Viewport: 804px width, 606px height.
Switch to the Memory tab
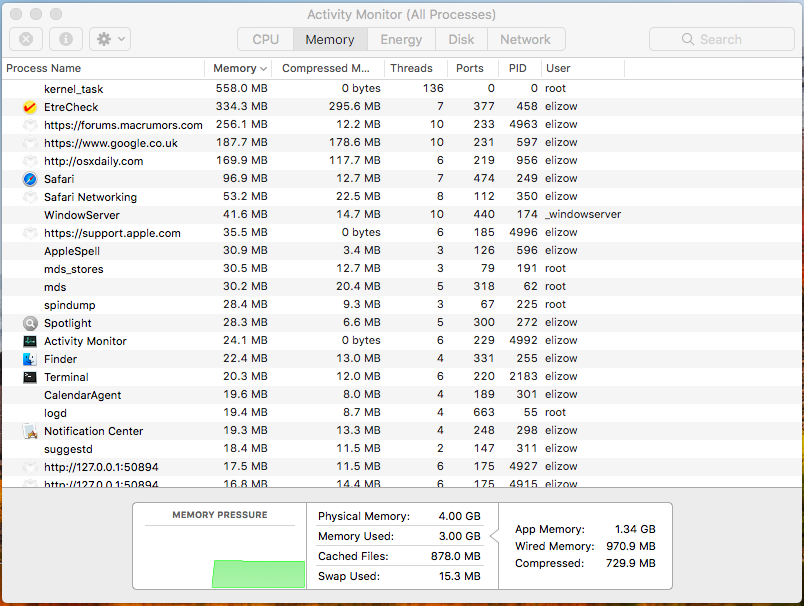pyautogui.click(x=330, y=39)
